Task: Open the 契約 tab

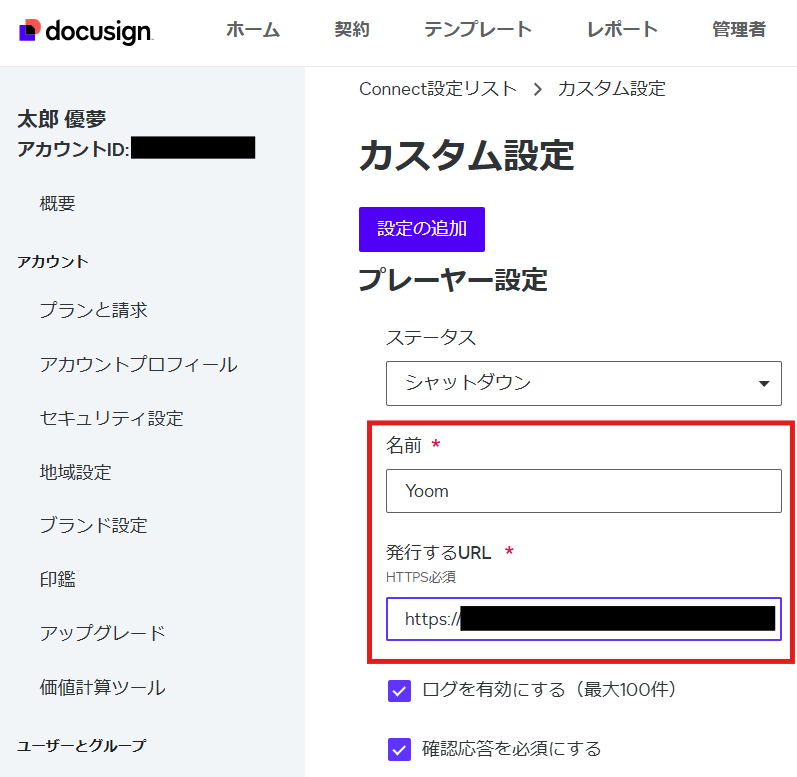Action: coord(352,29)
